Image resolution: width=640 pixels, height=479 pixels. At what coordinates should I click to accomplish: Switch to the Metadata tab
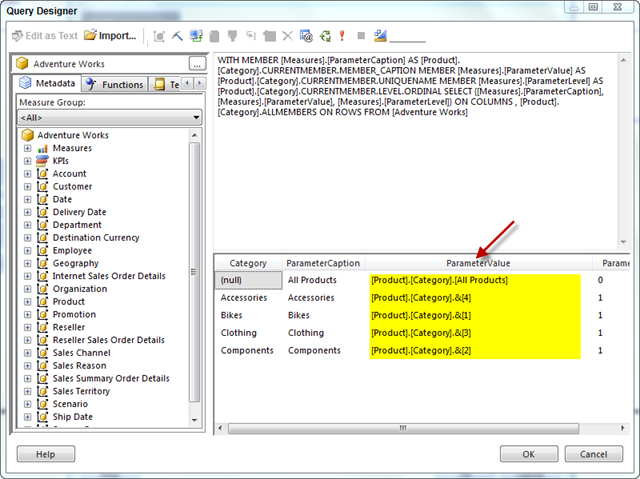(47, 83)
